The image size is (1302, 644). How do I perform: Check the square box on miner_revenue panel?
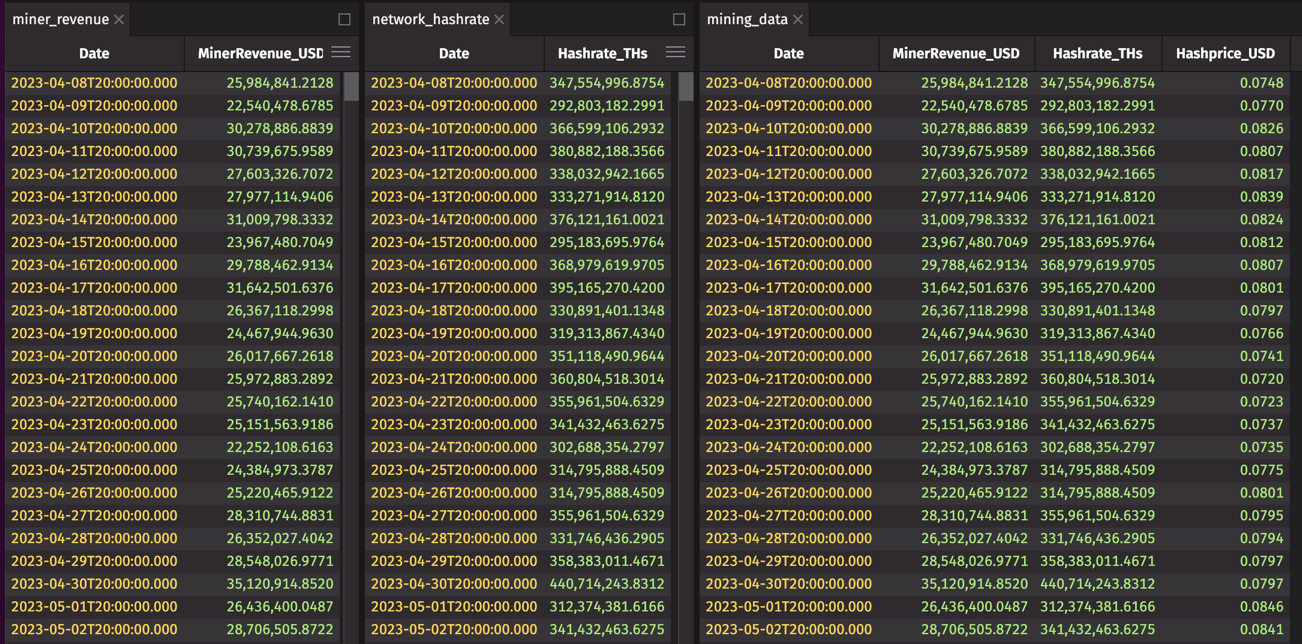click(344, 18)
